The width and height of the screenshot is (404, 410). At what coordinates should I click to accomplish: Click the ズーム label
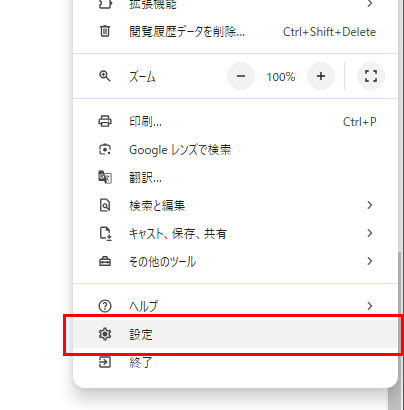click(142, 77)
